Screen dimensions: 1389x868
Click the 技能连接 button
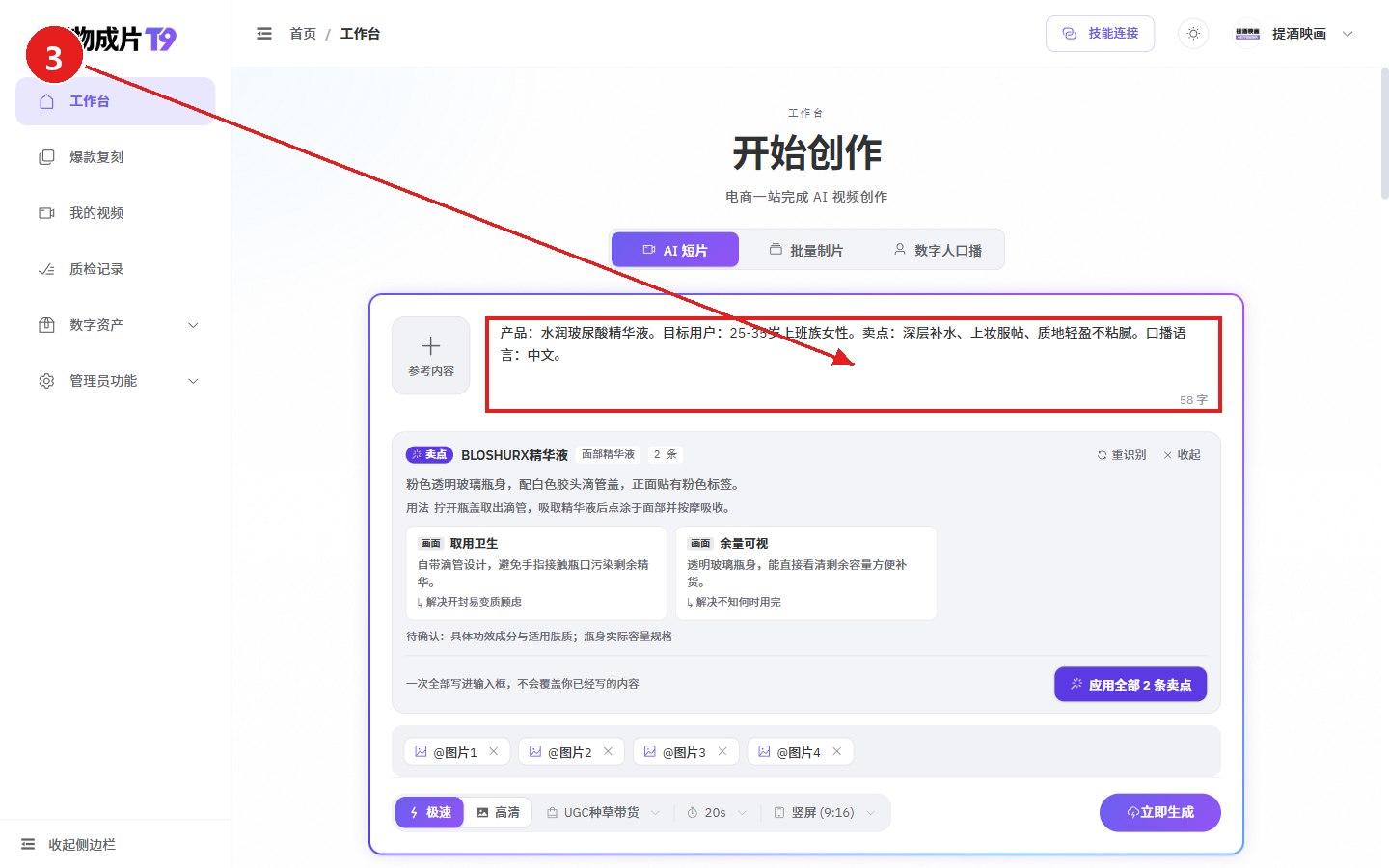pyautogui.click(x=1100, y=34)
